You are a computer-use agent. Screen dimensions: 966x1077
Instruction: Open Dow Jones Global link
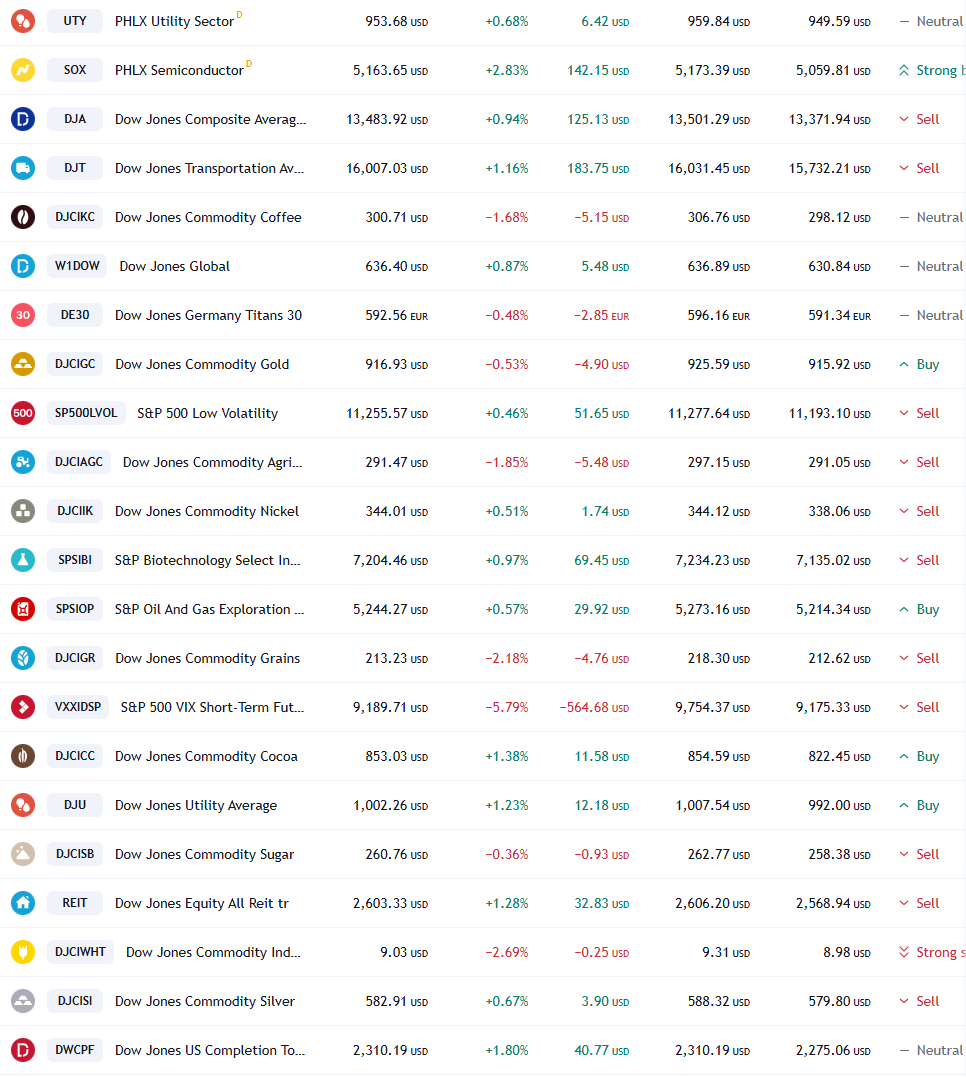click(x=175, y=266)
